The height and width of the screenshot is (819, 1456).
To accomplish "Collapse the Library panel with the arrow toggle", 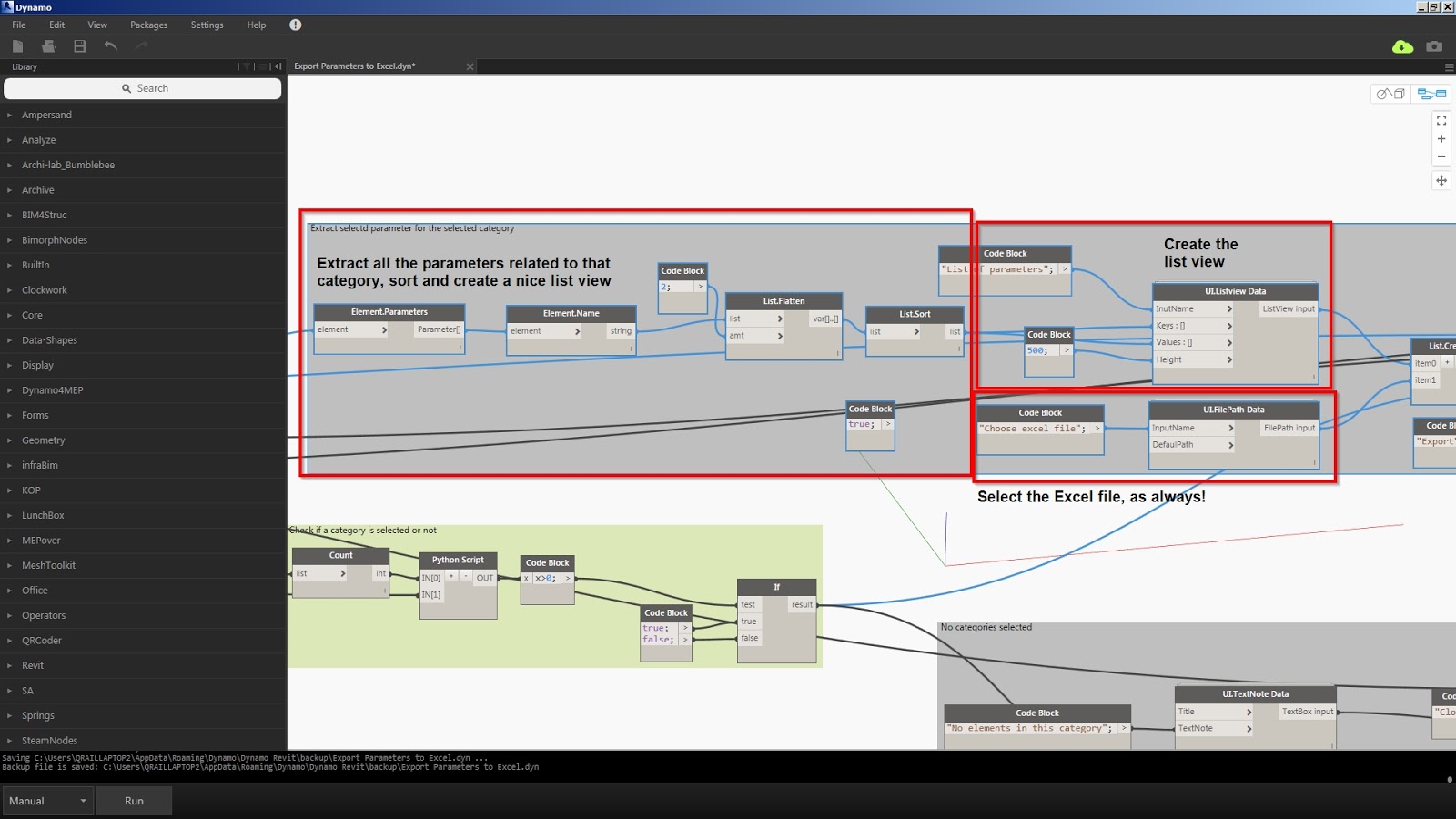I will (278, 66).
